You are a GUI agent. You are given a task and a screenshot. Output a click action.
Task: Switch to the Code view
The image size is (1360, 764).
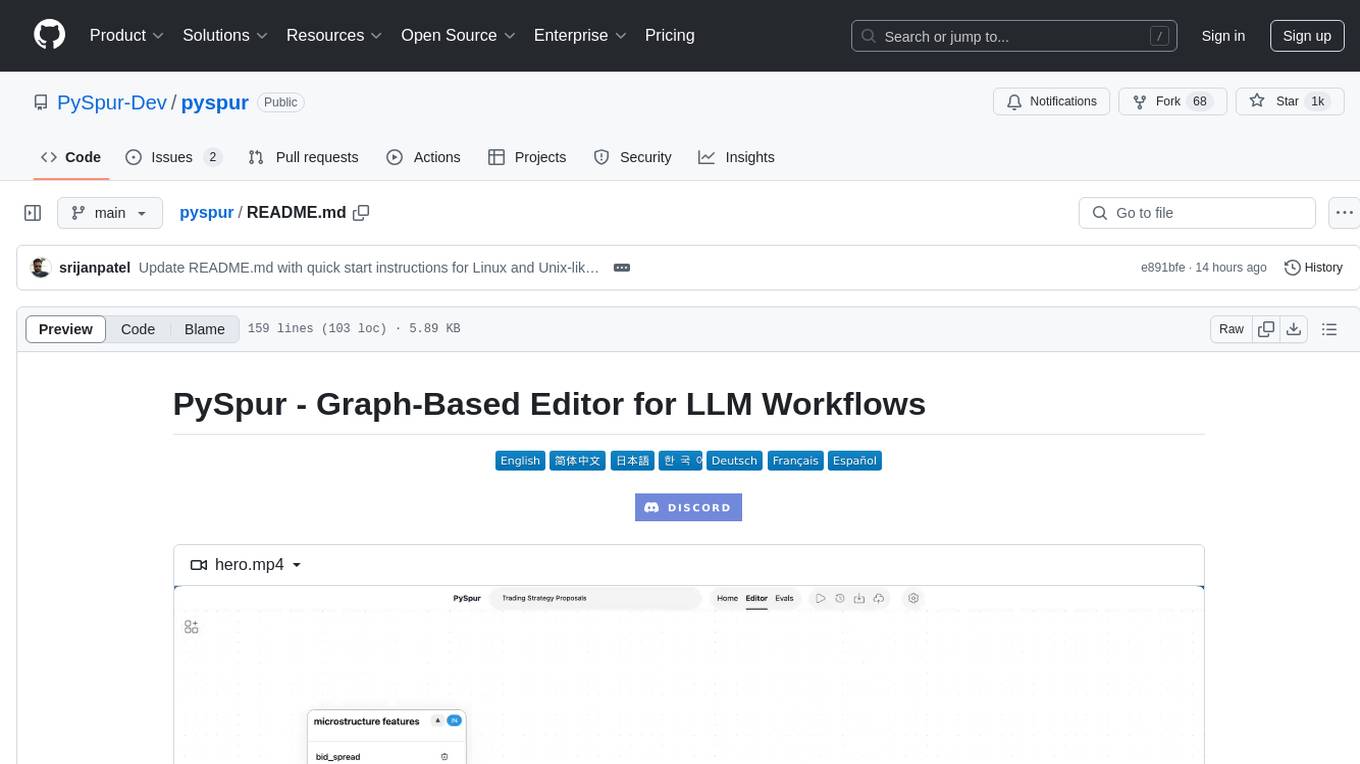click(138, 329)
